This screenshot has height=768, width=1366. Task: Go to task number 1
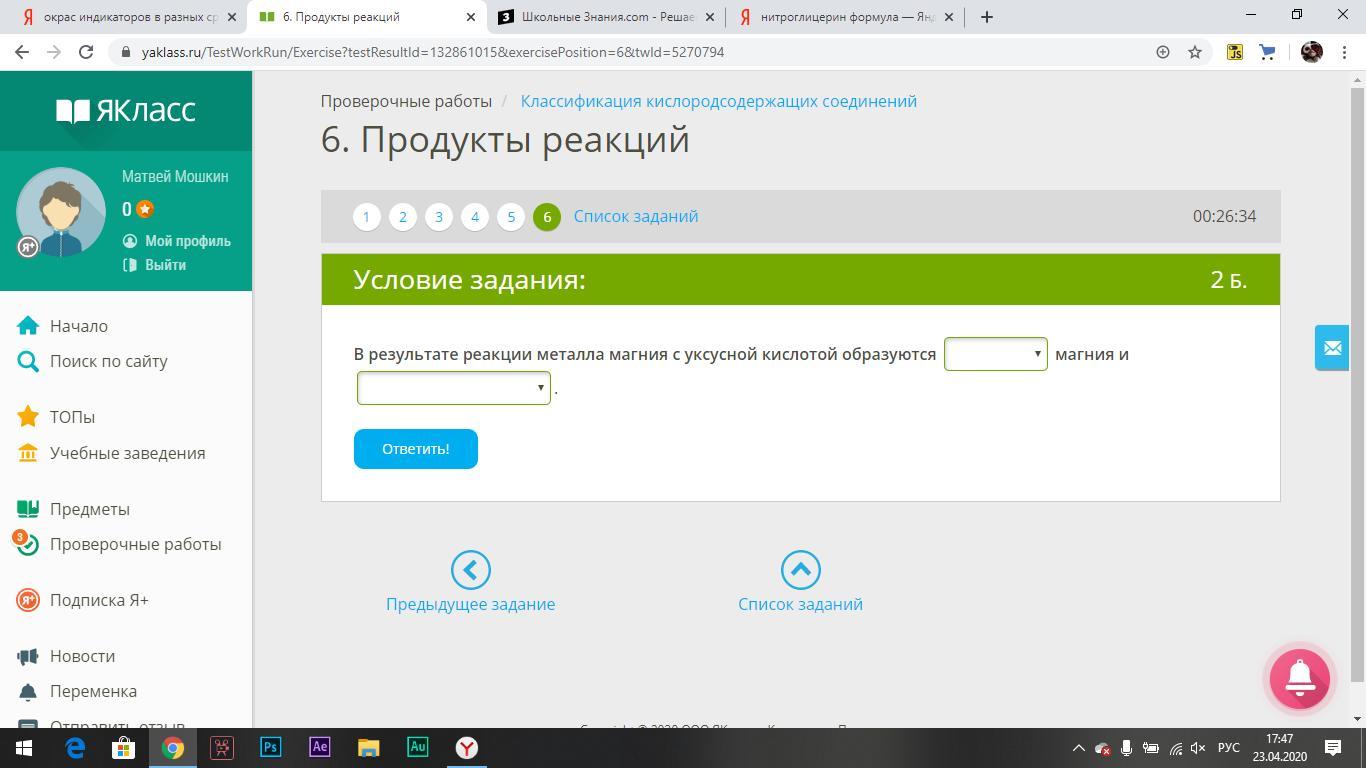coord(366,217)
